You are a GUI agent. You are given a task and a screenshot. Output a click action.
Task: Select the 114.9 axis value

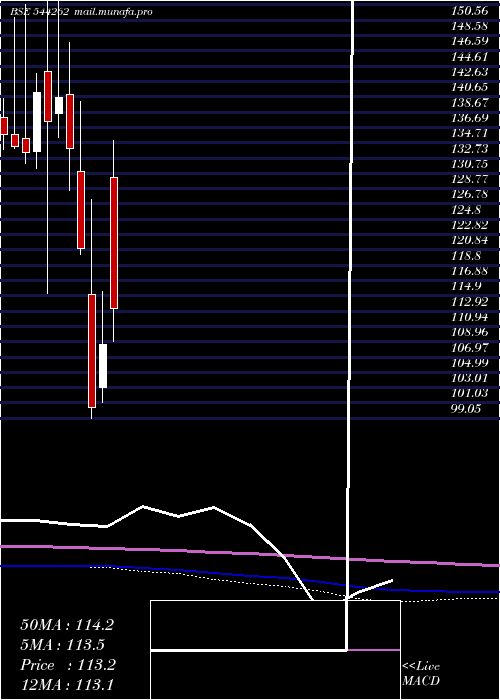(x=467, y=286)
